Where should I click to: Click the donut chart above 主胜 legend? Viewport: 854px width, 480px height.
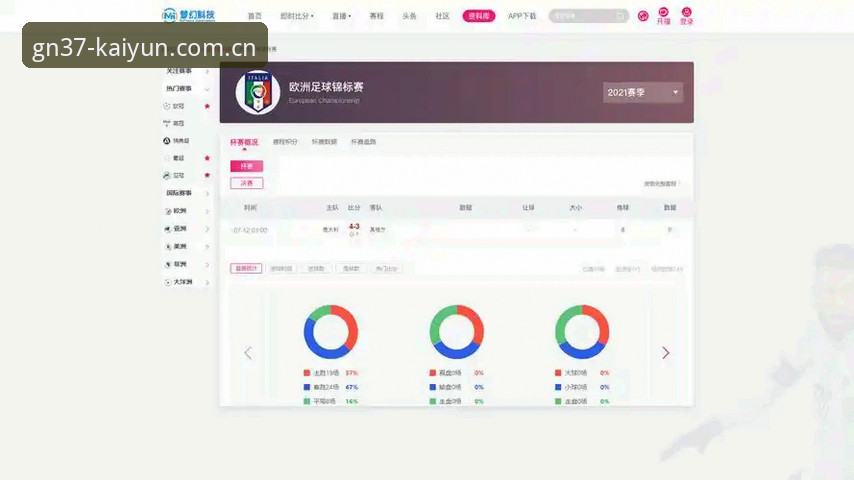pyautogui.click(x=331, y=332)
